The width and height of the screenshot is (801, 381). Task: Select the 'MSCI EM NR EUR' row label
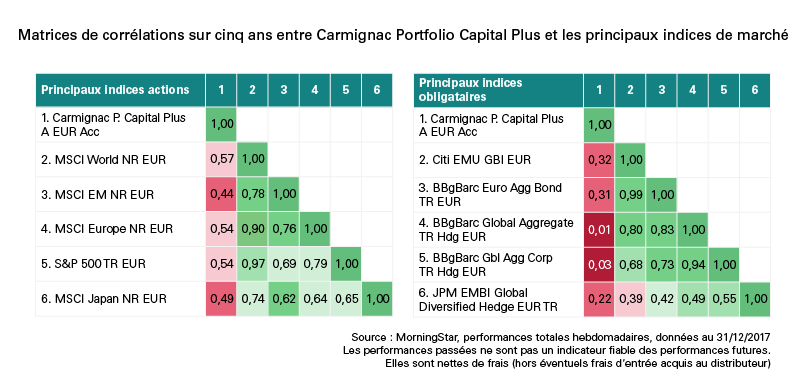[97, 195]
